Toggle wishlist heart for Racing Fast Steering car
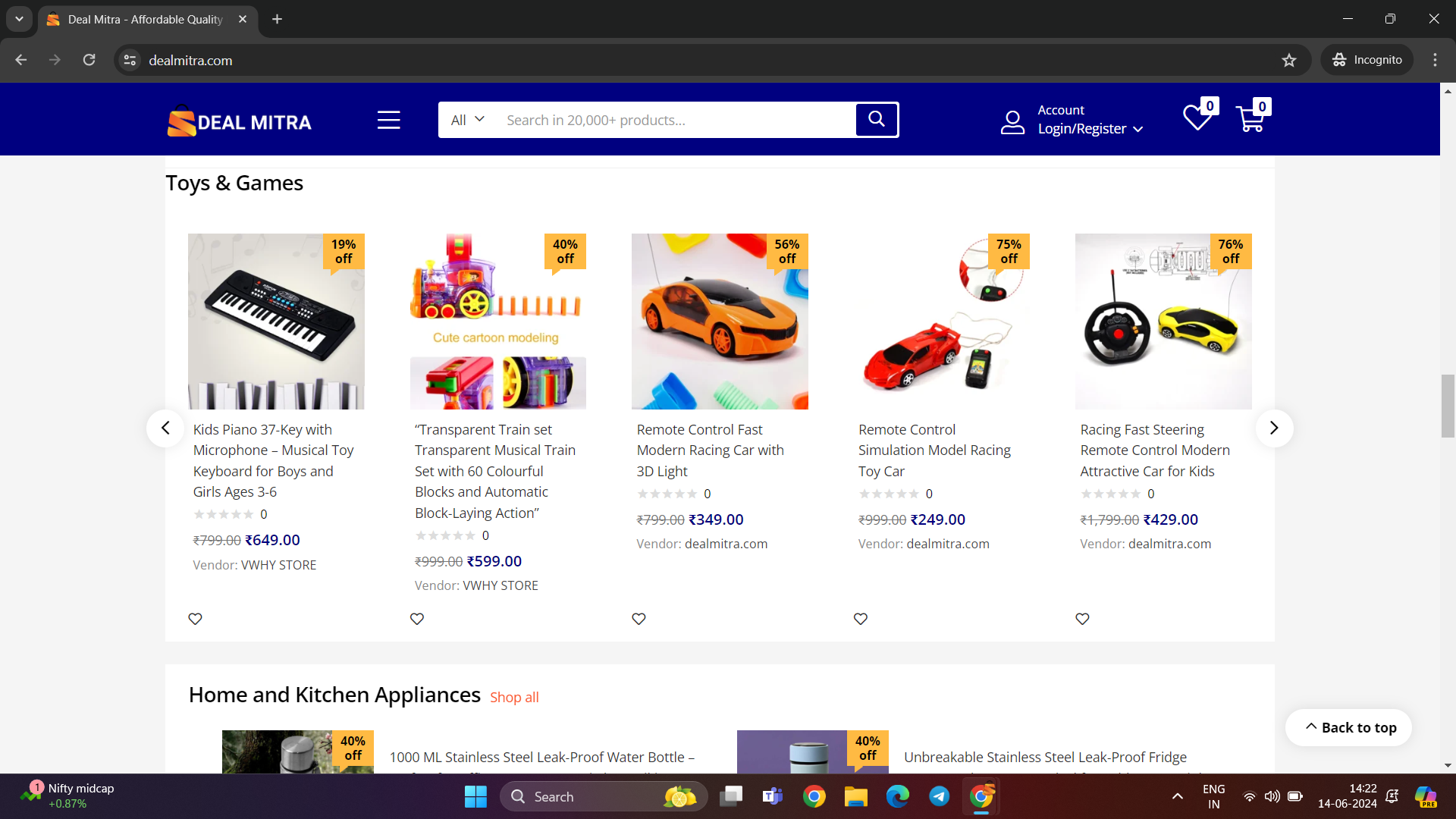 tap(1082, 619)
